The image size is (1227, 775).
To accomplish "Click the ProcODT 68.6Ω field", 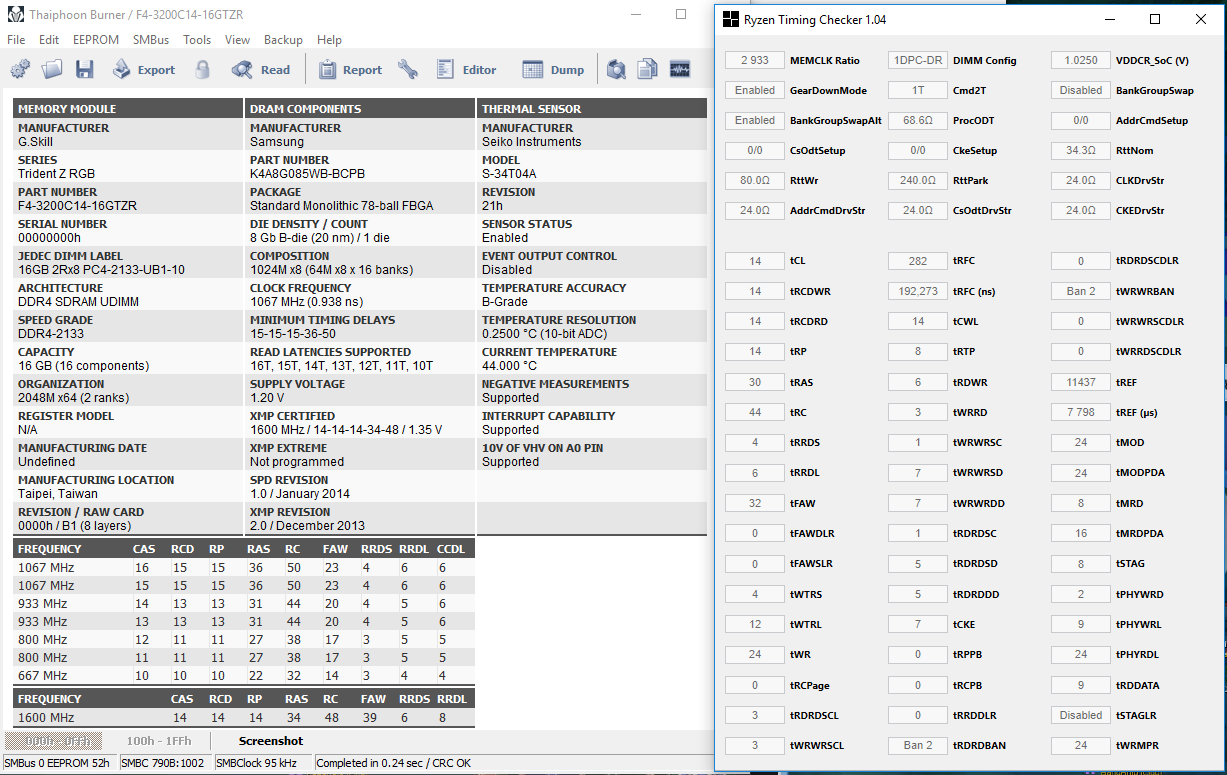I will coord(918,120).
